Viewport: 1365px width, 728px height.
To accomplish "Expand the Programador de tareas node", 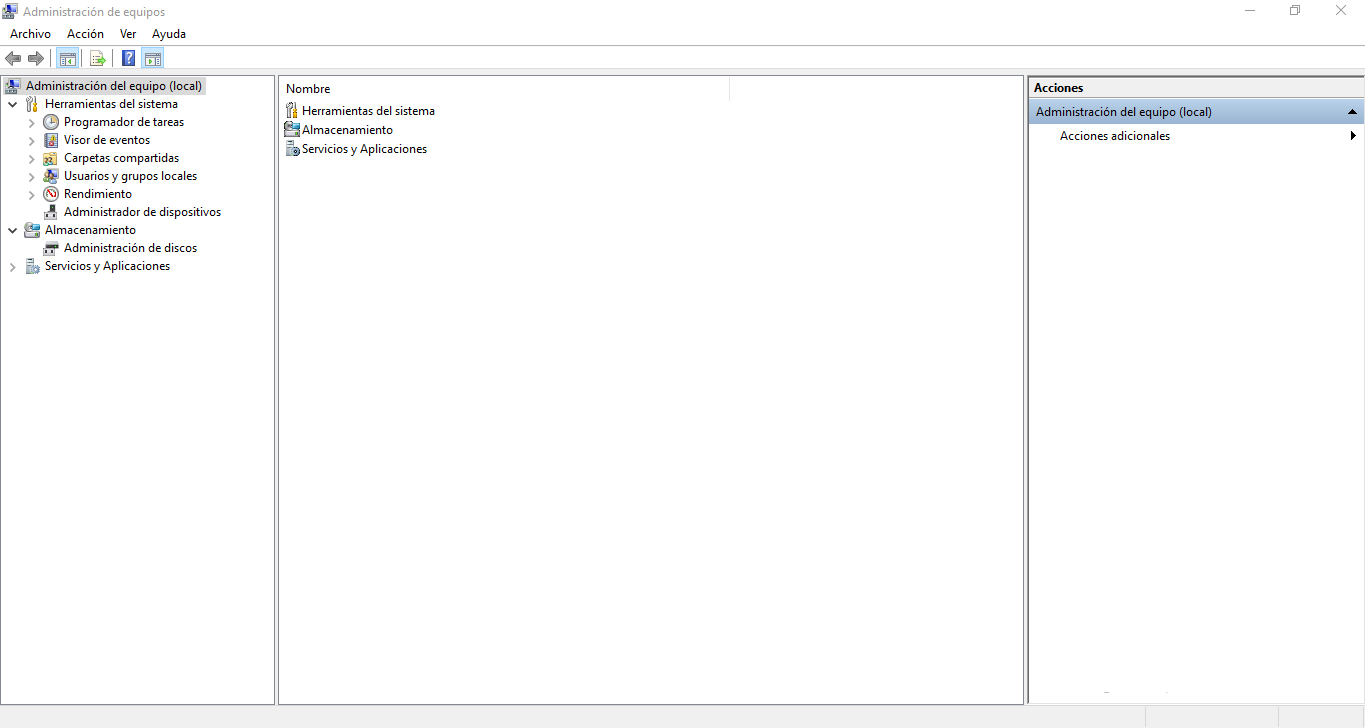I will point(31,122).
